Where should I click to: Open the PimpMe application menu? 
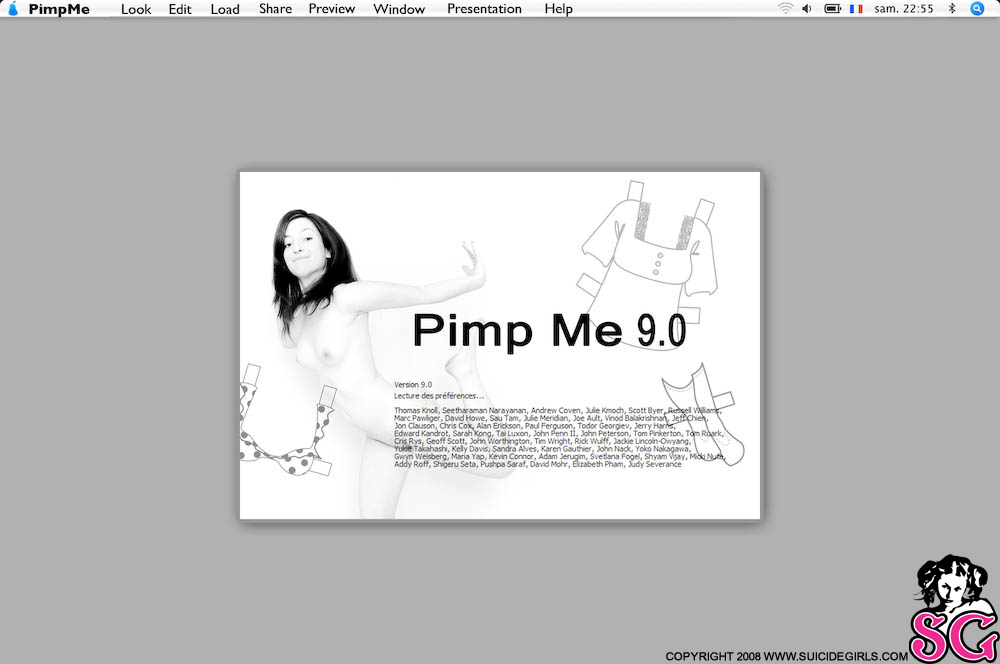coord(59,9)
